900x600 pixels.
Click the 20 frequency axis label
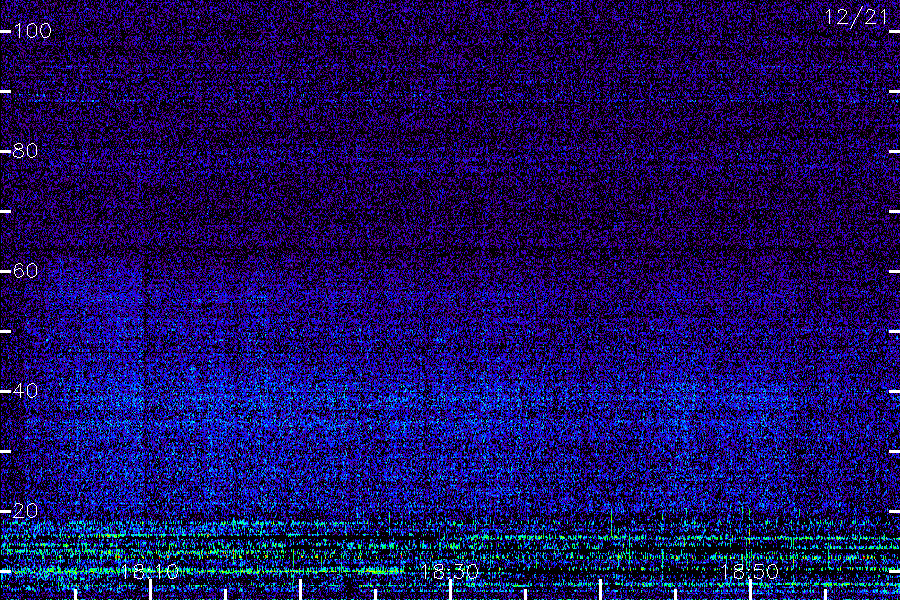pos(26,510)
